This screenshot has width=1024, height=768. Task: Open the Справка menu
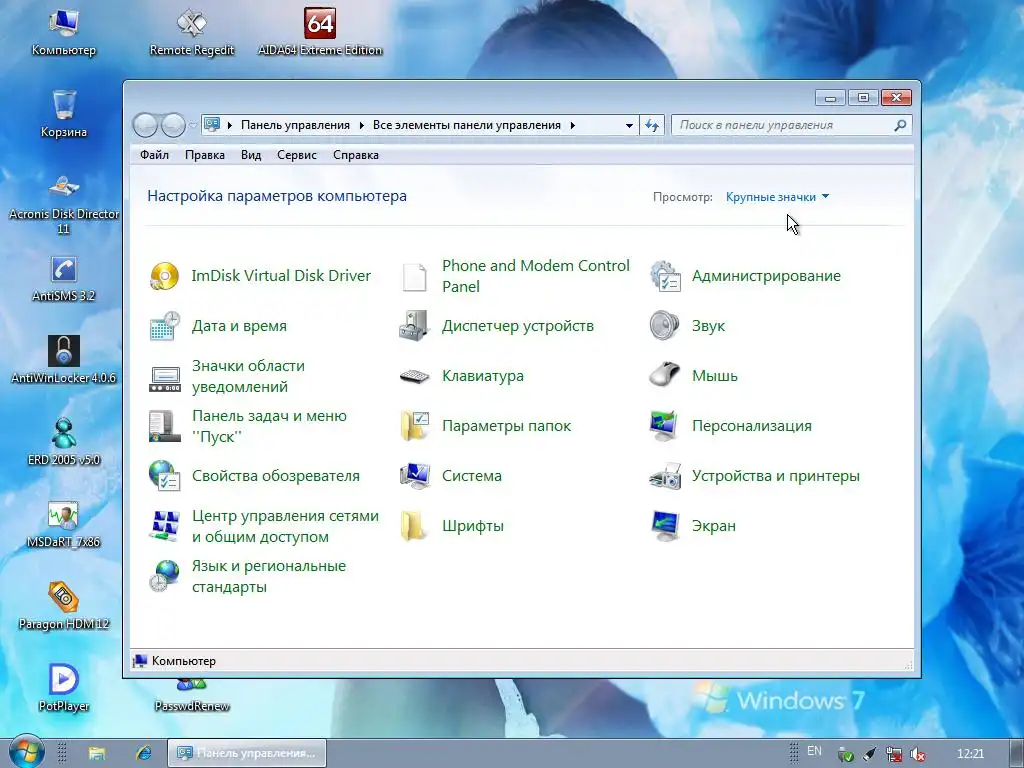(x=356, y=155)
